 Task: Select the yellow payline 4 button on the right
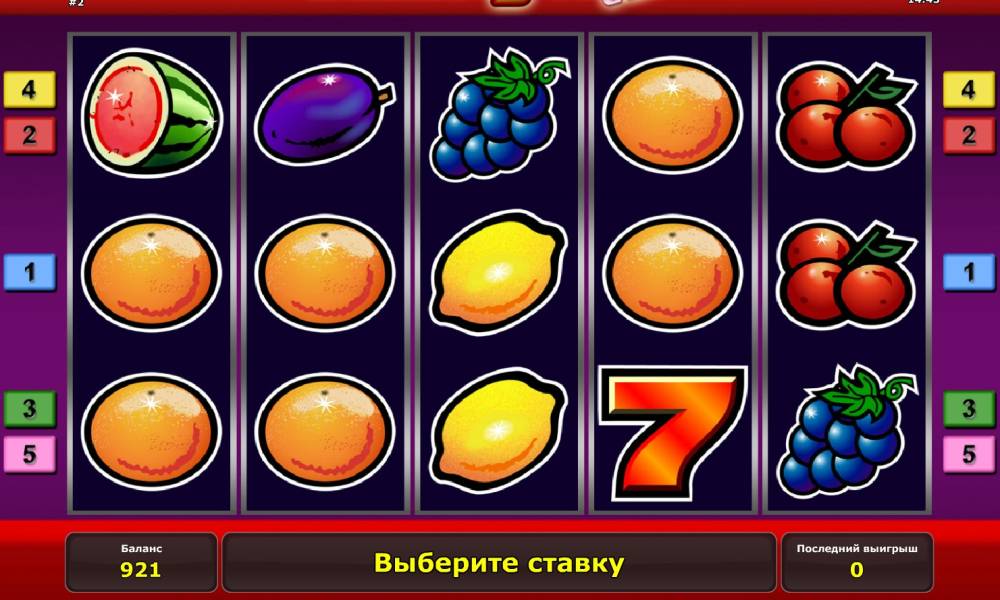969,90
